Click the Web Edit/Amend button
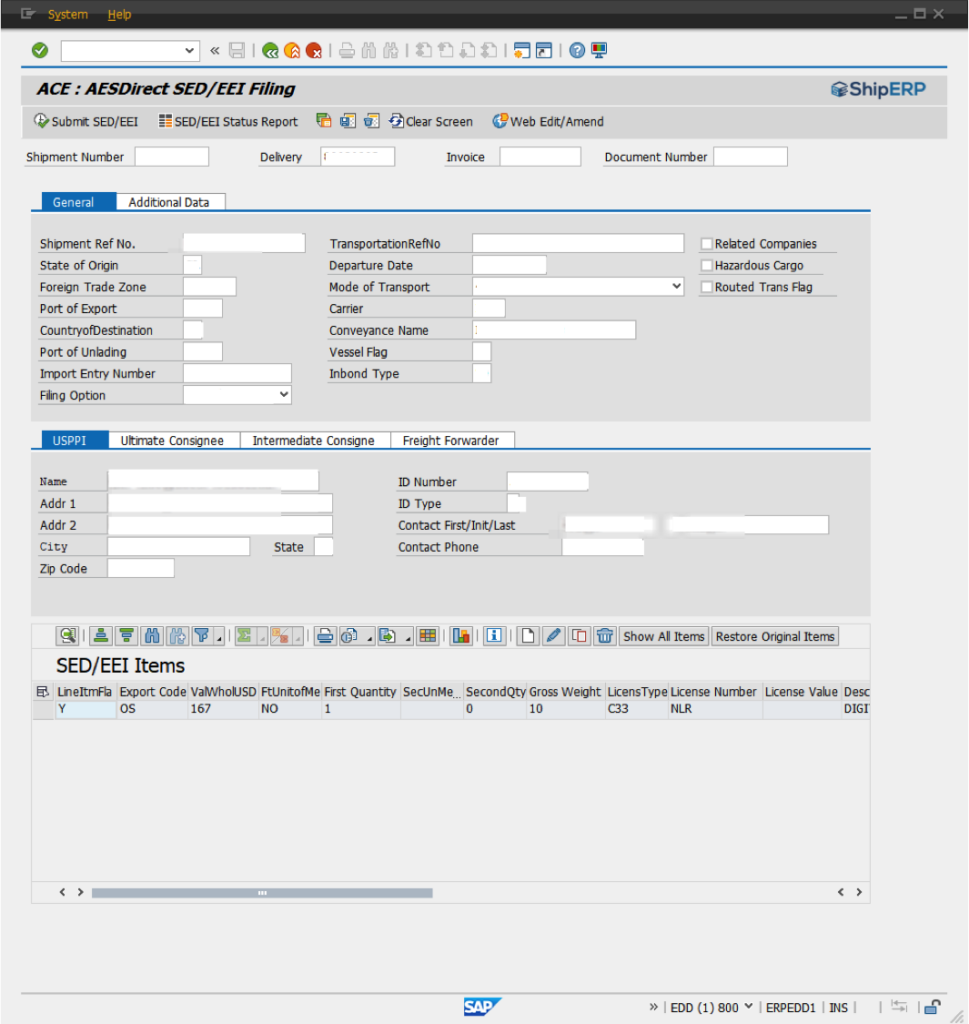969x1024 pixels. [x=548, y=121]
